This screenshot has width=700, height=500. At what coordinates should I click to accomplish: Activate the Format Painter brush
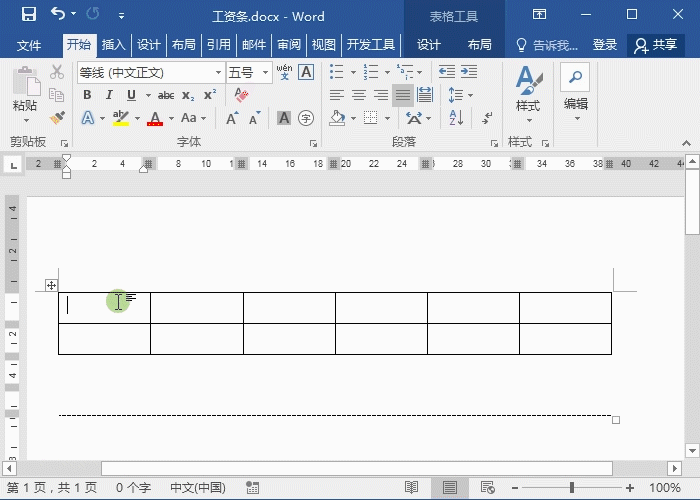tap(57, 118)
